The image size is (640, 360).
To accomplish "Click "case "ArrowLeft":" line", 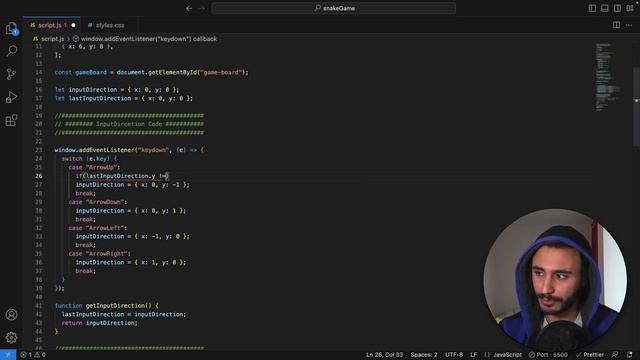I will pos(98,228).
